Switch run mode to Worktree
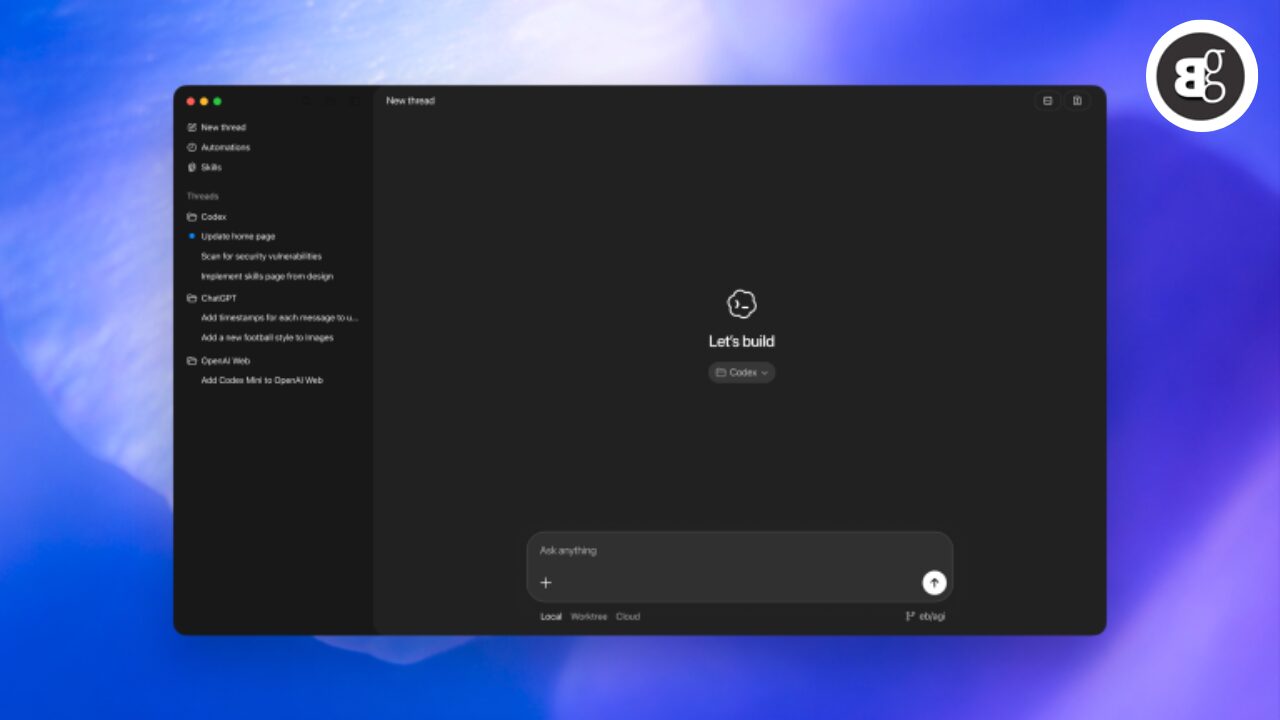Image resolution: width=1280 pixels, height=720 pixels. tap(588, 617)
